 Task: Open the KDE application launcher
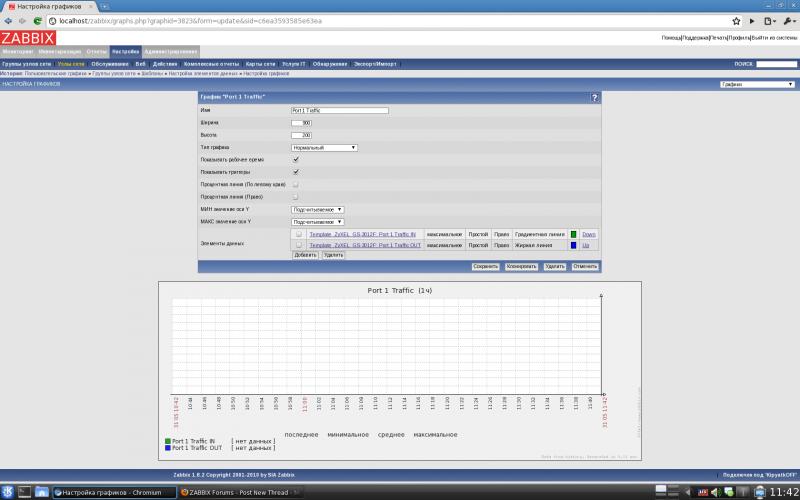(8, 491)
